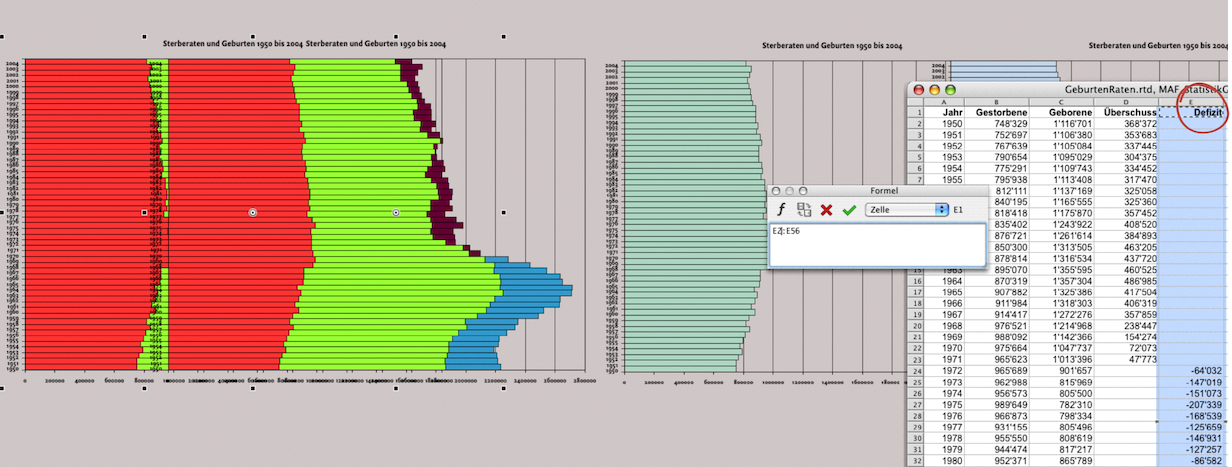The height and width of the screenshot is (467, 1232).
Task: Select column B header above Gestorbene
Action: click(x=1000, y=102)
